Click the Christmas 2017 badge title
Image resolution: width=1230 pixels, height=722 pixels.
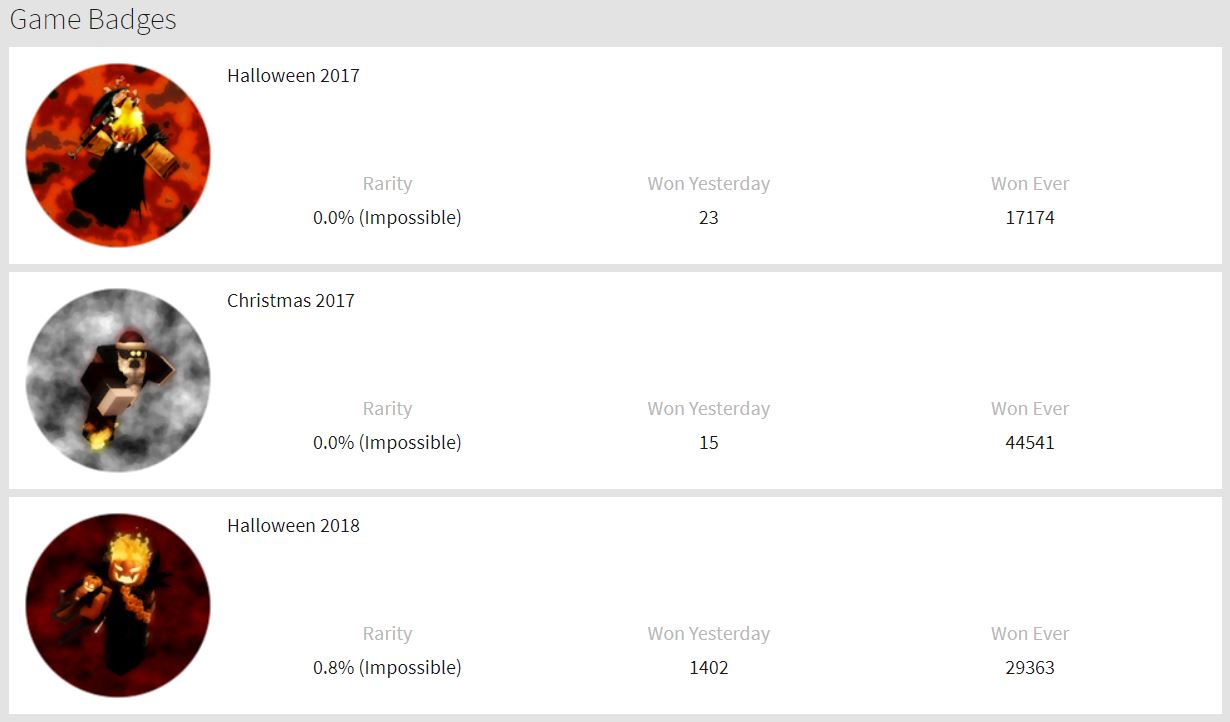pyautogui.click(x=291, y=300)
